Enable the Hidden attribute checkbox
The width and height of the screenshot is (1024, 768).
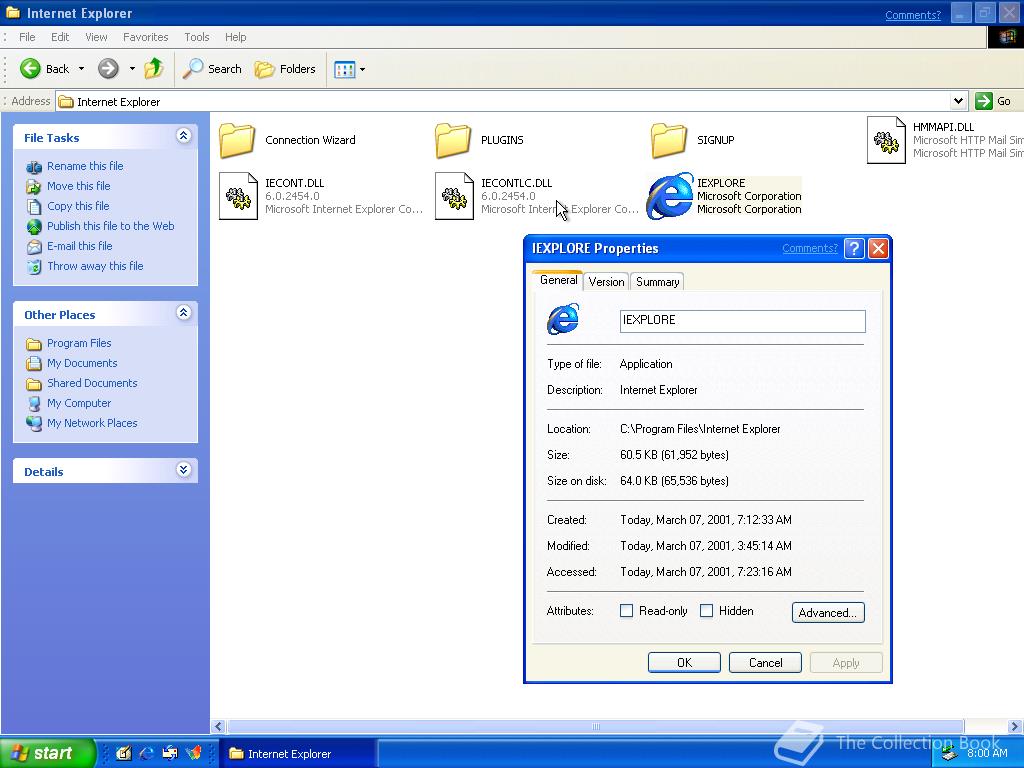(706, 611)
